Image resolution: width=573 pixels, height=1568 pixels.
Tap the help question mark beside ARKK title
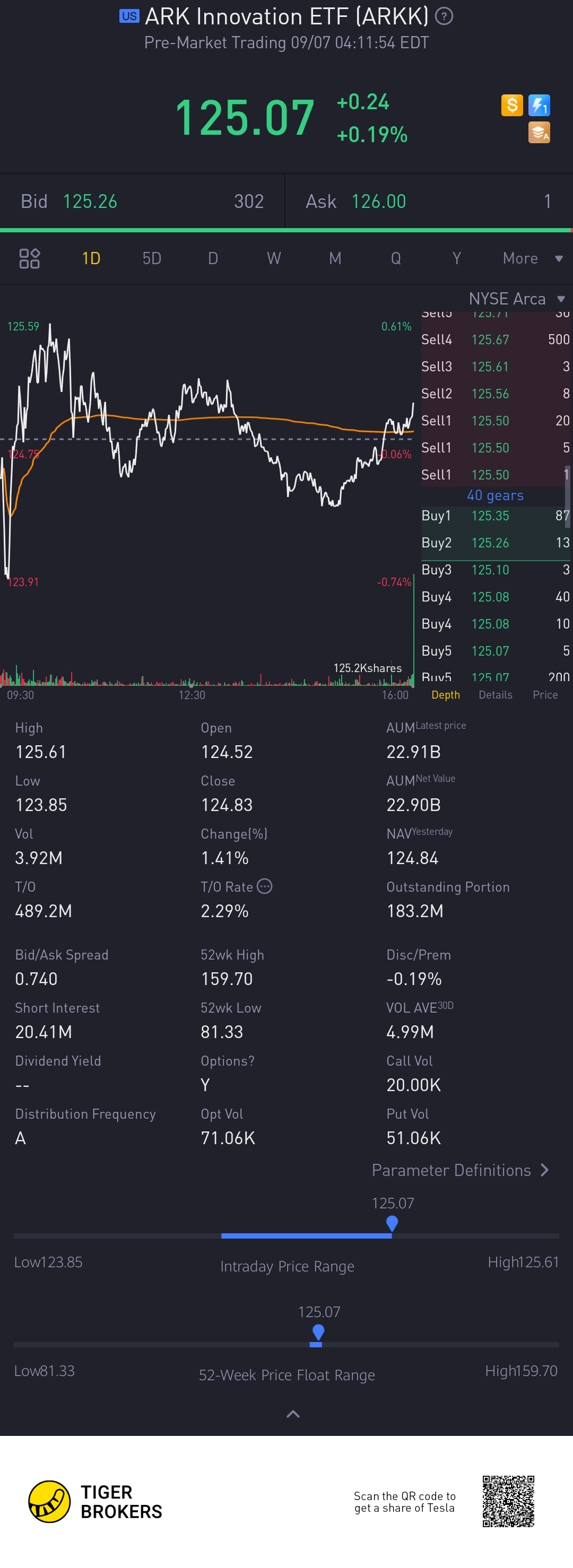point(445,16)
